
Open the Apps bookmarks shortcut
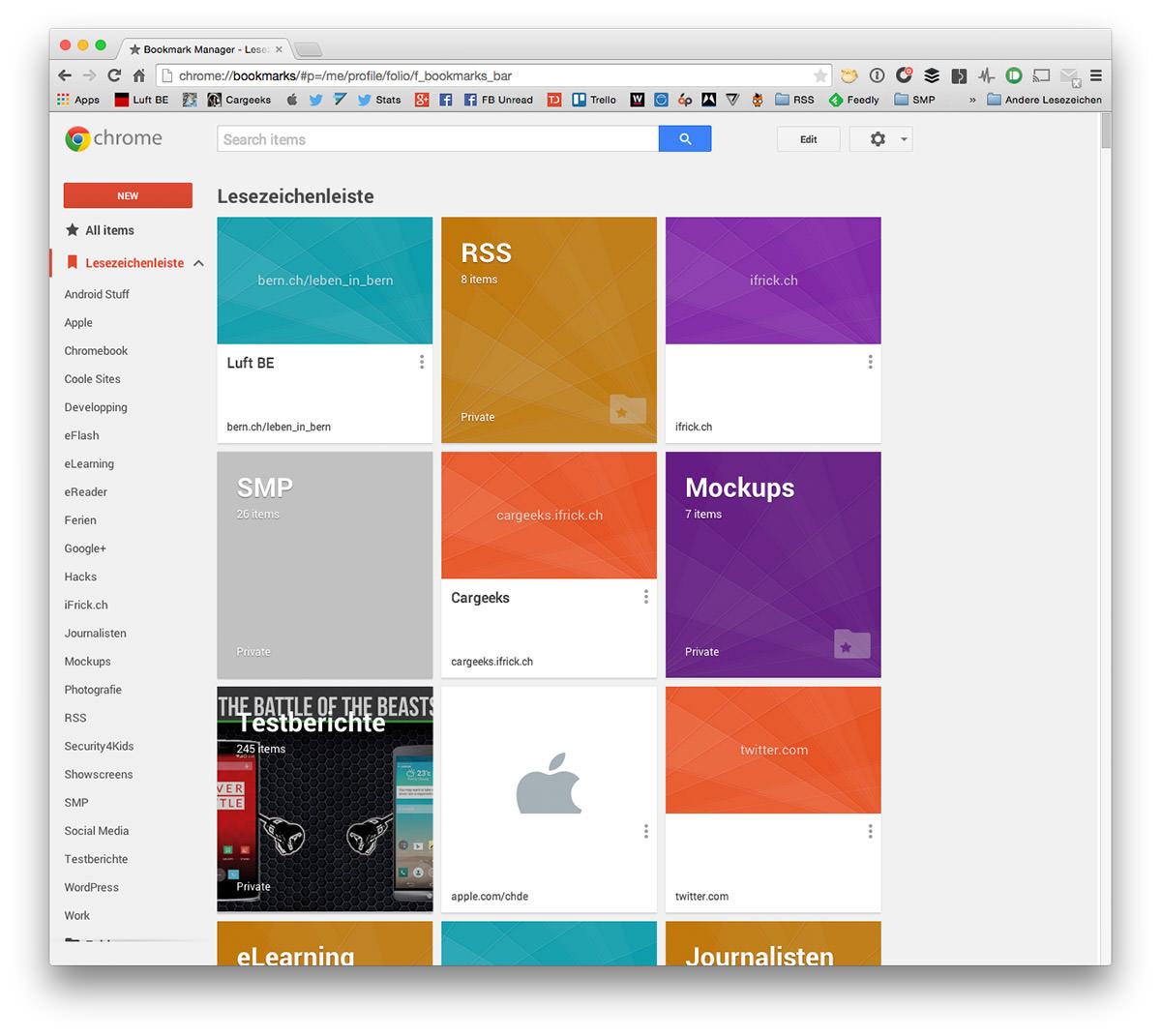78,100
